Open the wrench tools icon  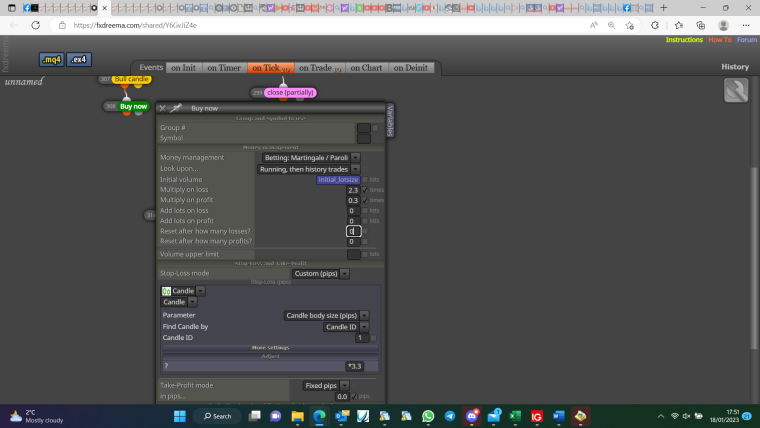click(x=736, y=90)
